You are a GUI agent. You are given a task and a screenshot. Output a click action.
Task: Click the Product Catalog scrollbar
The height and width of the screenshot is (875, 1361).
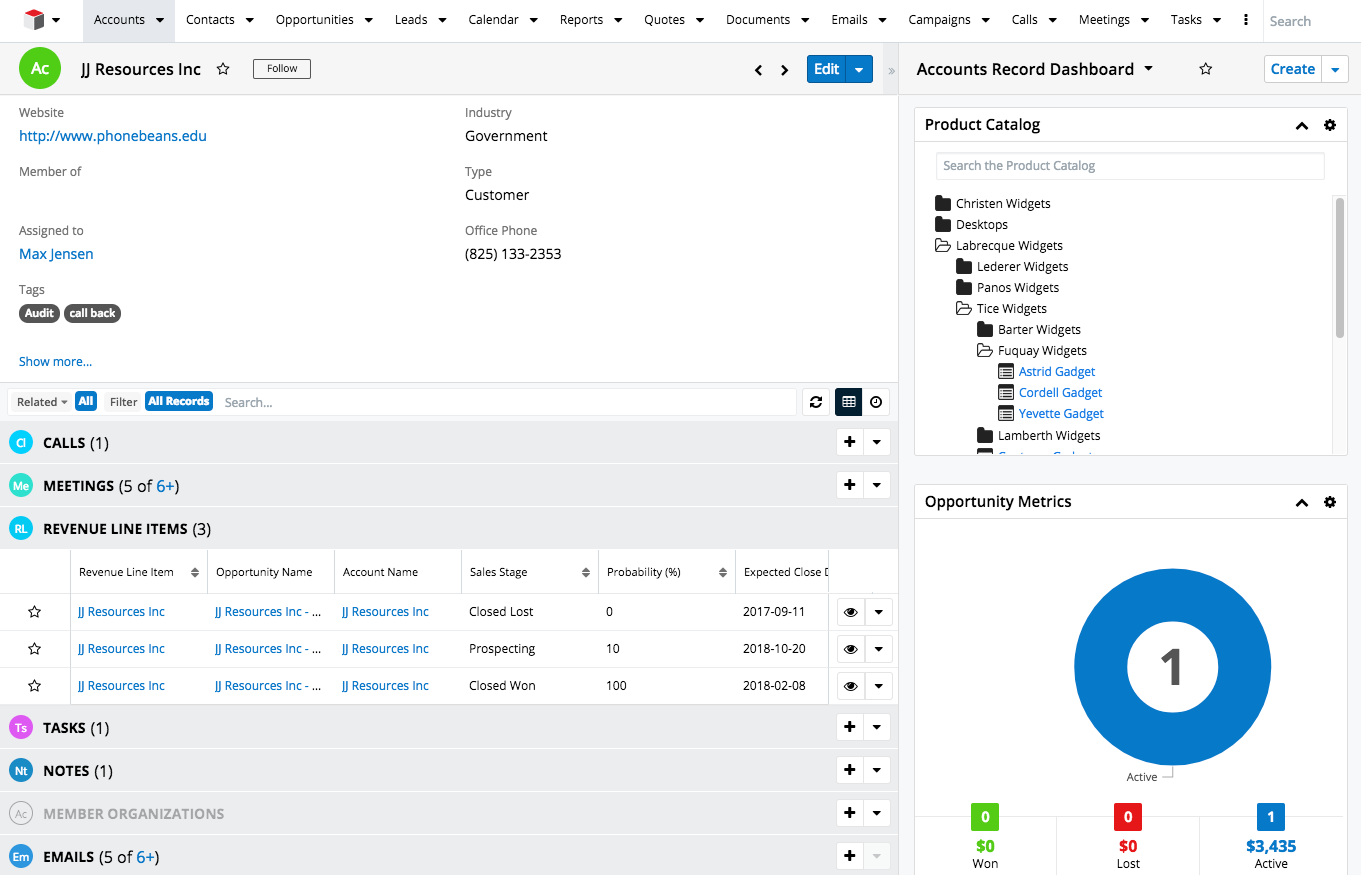[1339, 266]
